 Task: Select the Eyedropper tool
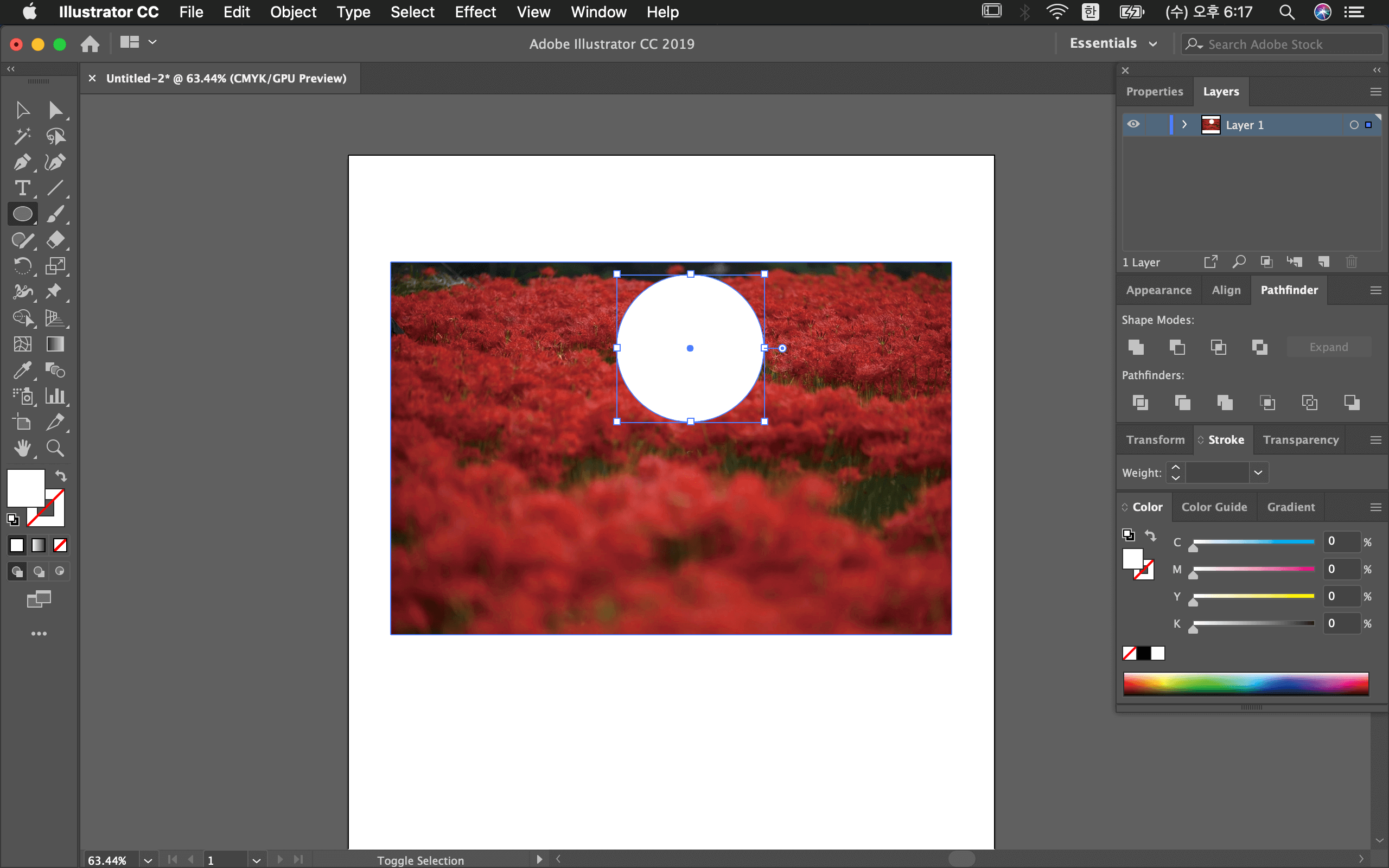(x=22, y=371)
